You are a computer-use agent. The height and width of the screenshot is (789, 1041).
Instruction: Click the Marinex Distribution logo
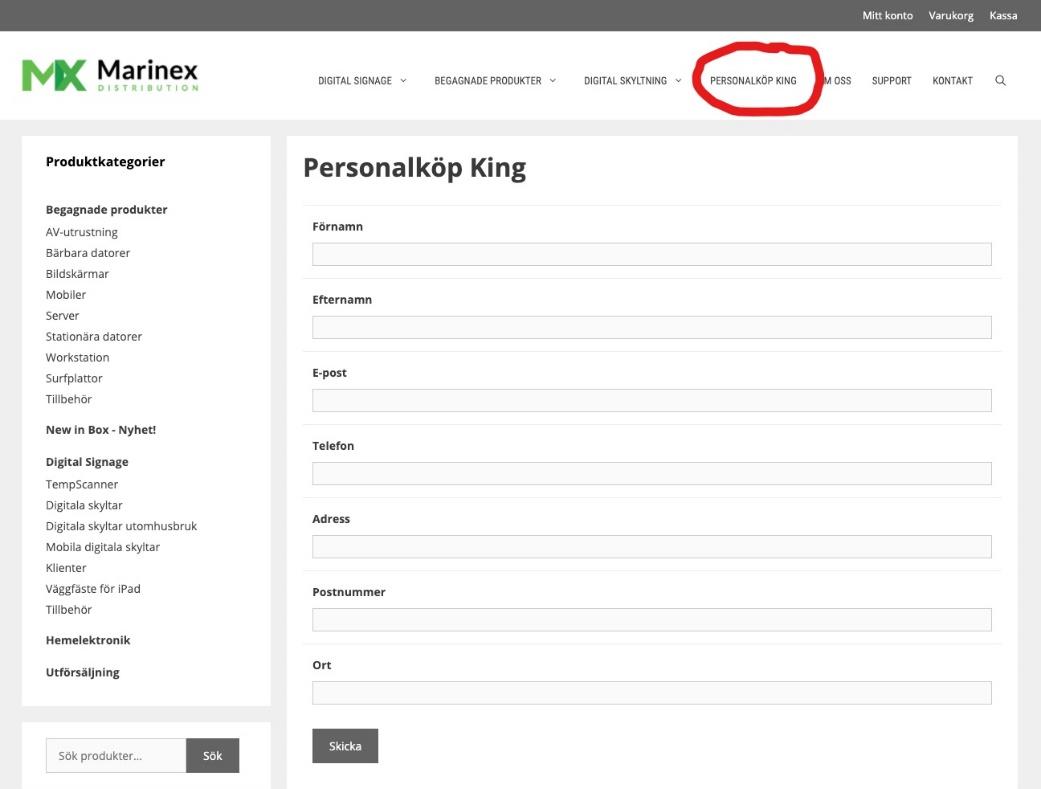pos(110,74)
